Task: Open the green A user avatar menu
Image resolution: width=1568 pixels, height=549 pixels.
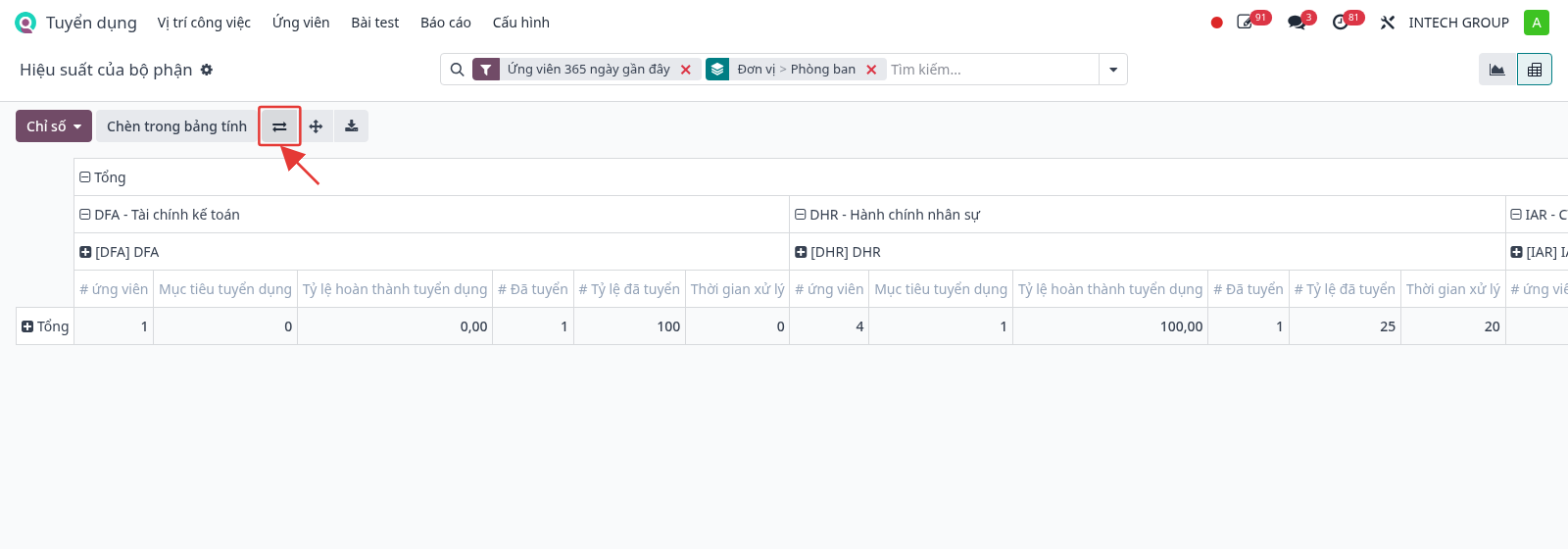Action: tap(1537, 23)
